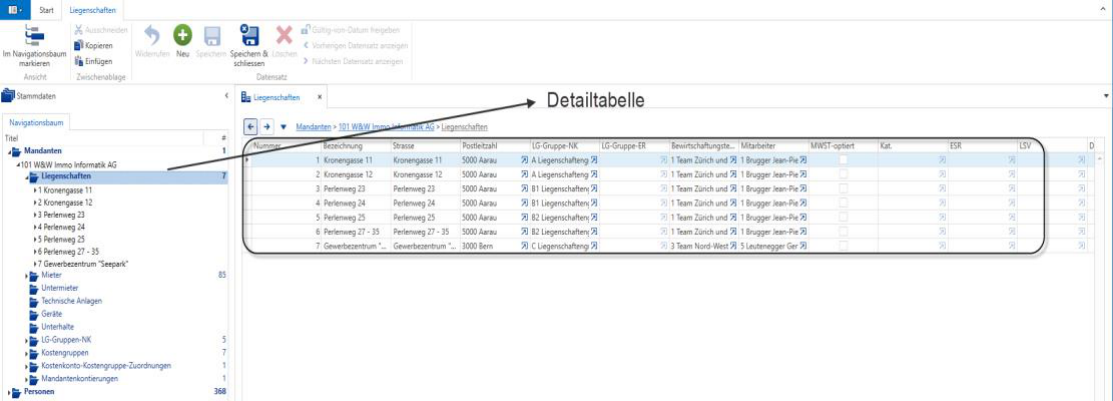This screenshot has width=1113, height=401.
Task: Click the Einfügen clipboard icon
Action: pos(80,61)
